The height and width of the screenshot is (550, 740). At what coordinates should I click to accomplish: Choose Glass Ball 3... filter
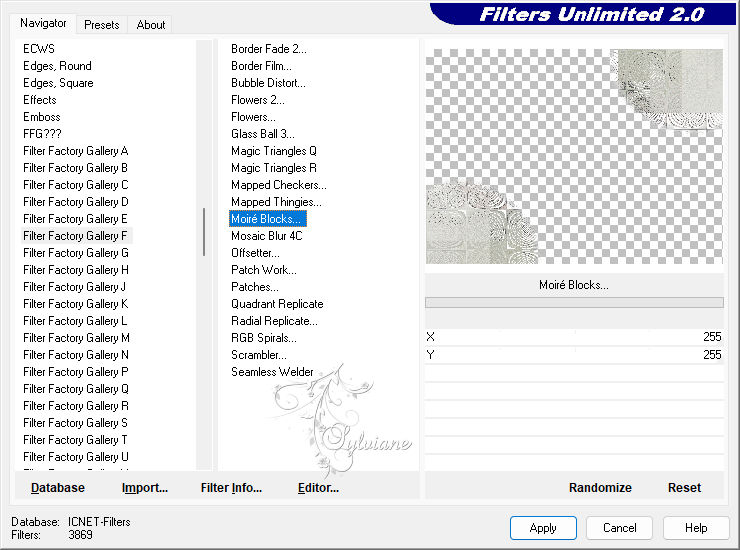coord(262,134)
